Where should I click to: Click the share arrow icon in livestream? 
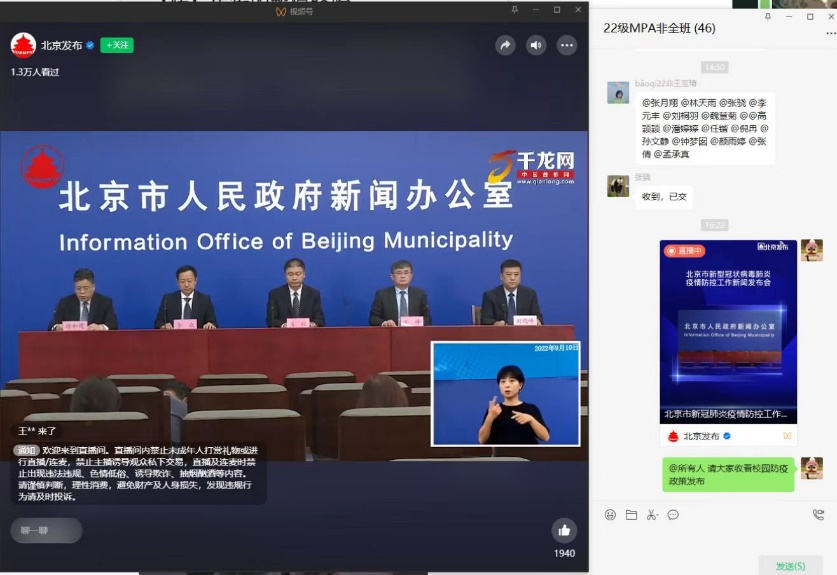pos(505,45)
